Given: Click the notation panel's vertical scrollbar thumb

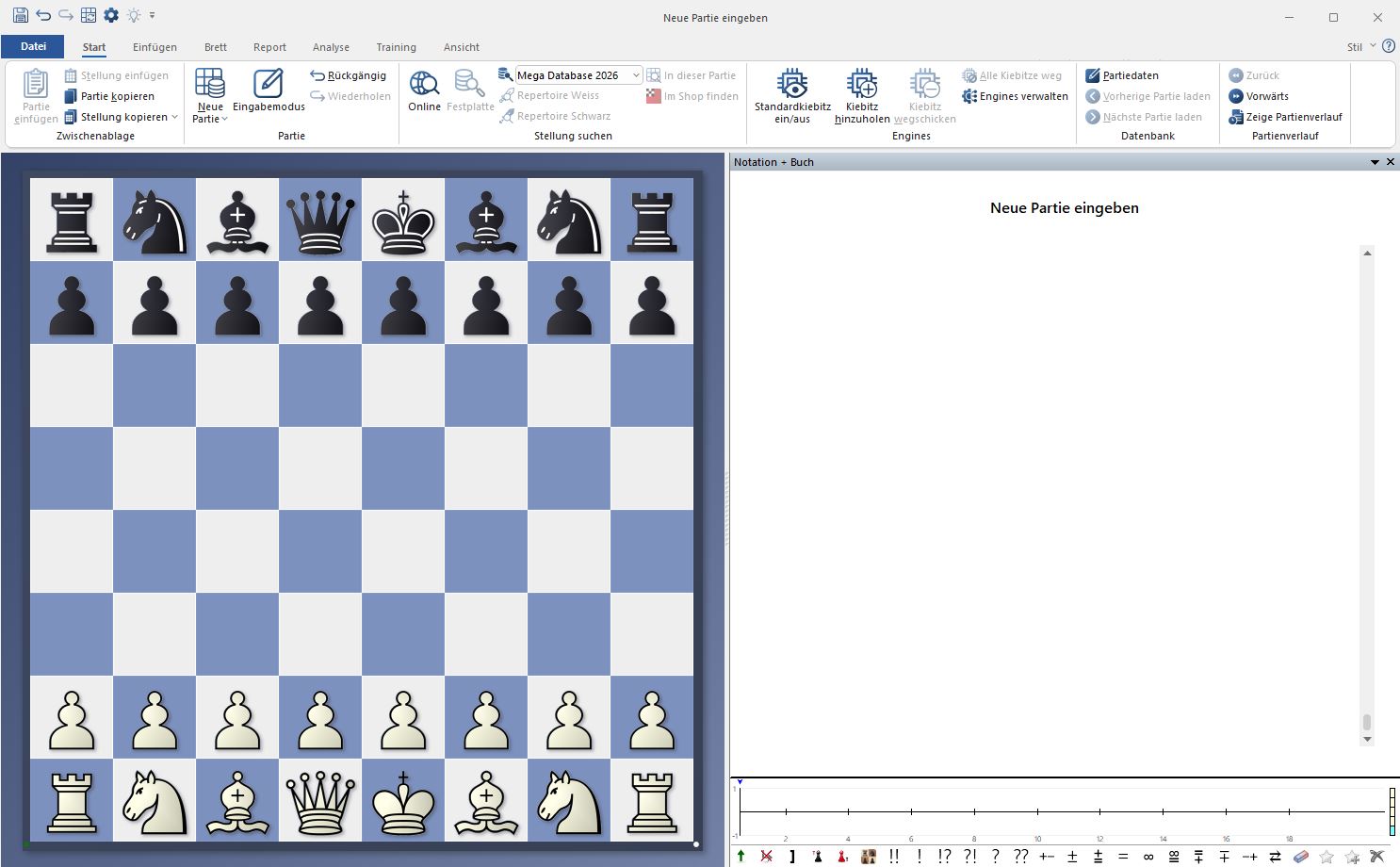Looking at the screenshot, I should [1367, 723].
